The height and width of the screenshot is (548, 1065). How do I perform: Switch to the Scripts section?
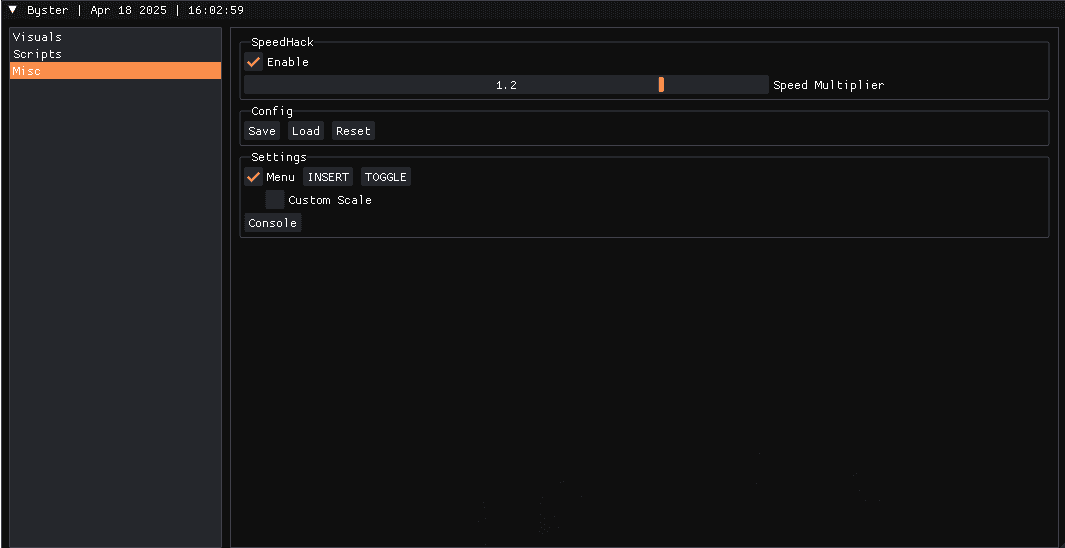[x=37, y=54]
